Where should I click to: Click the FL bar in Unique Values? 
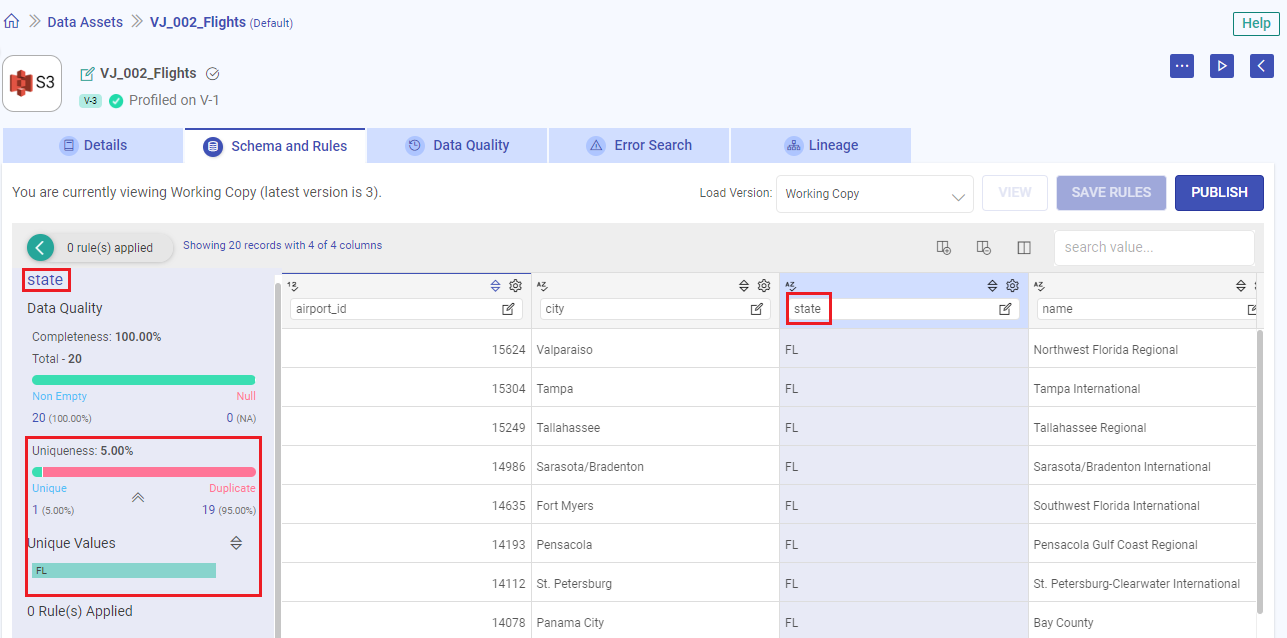(124, 570)
